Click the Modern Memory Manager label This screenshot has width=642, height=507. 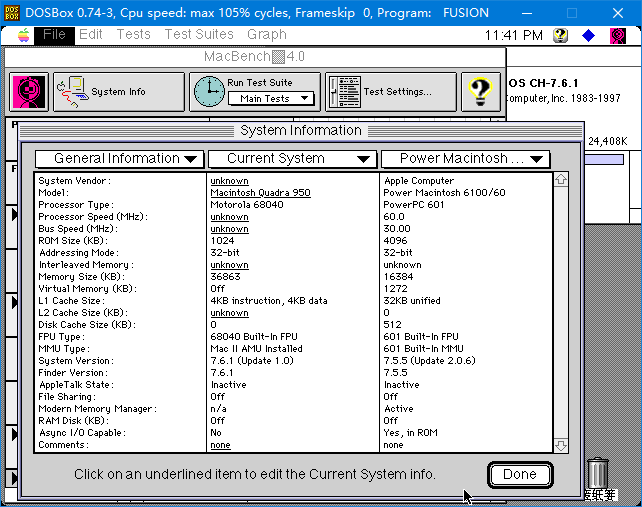(97, 409)
